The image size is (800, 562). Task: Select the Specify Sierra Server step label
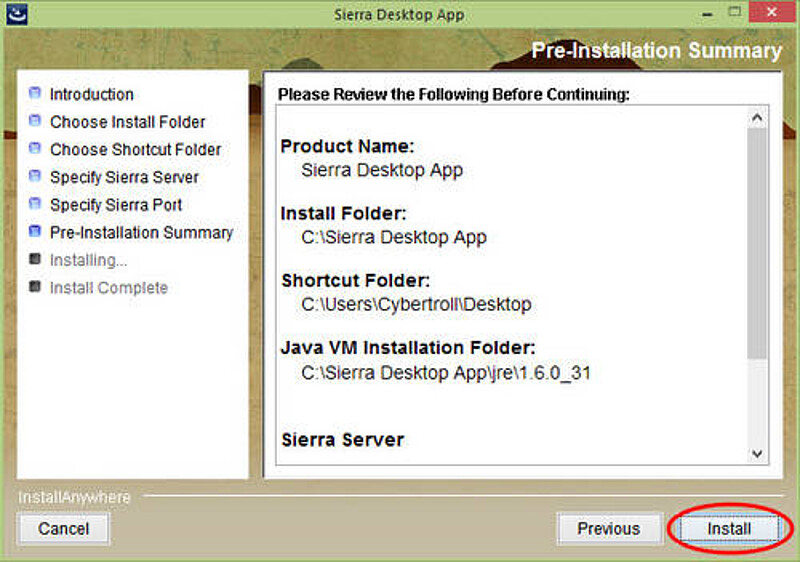coord(124,177)
